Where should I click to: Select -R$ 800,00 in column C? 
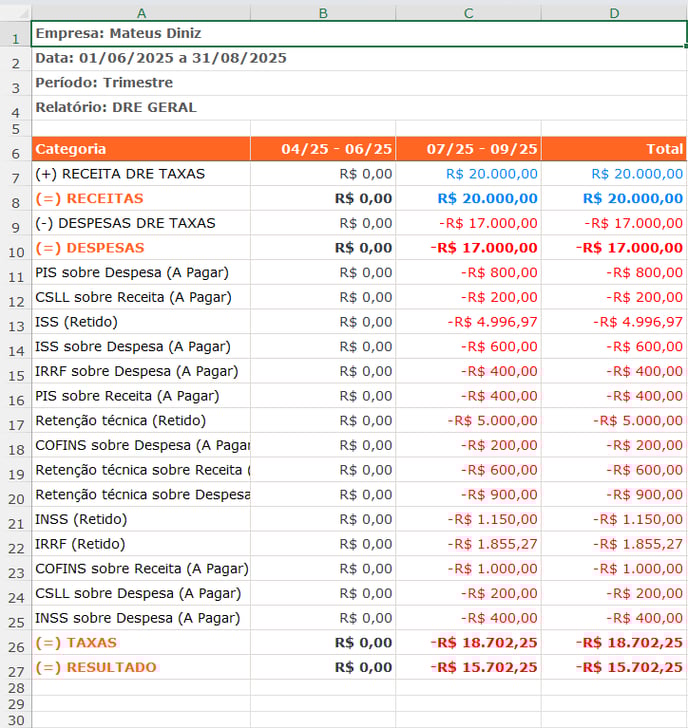pyautogui.click(x=468, y=272)
